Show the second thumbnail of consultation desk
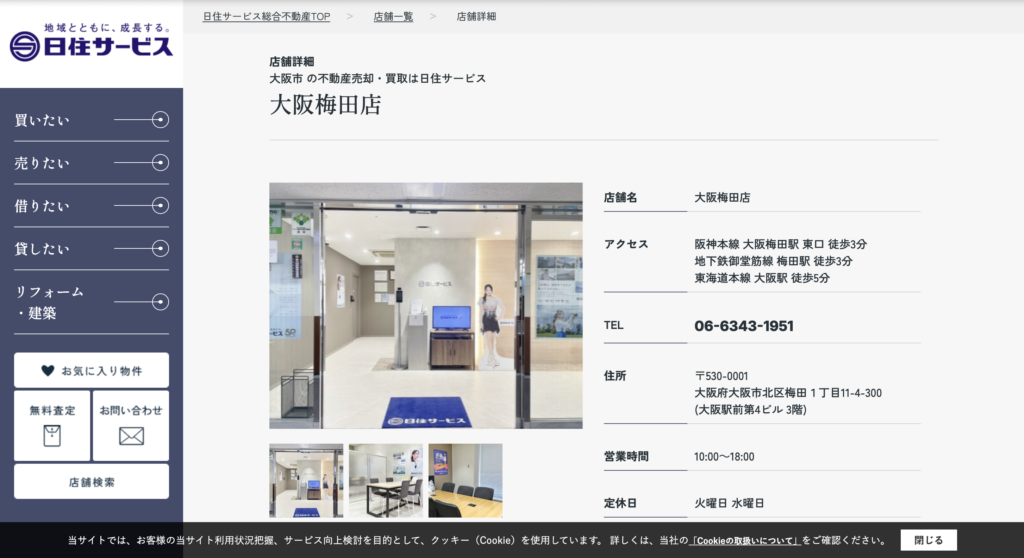This screenshot has width=1024, height=558. tap(386, 481)
